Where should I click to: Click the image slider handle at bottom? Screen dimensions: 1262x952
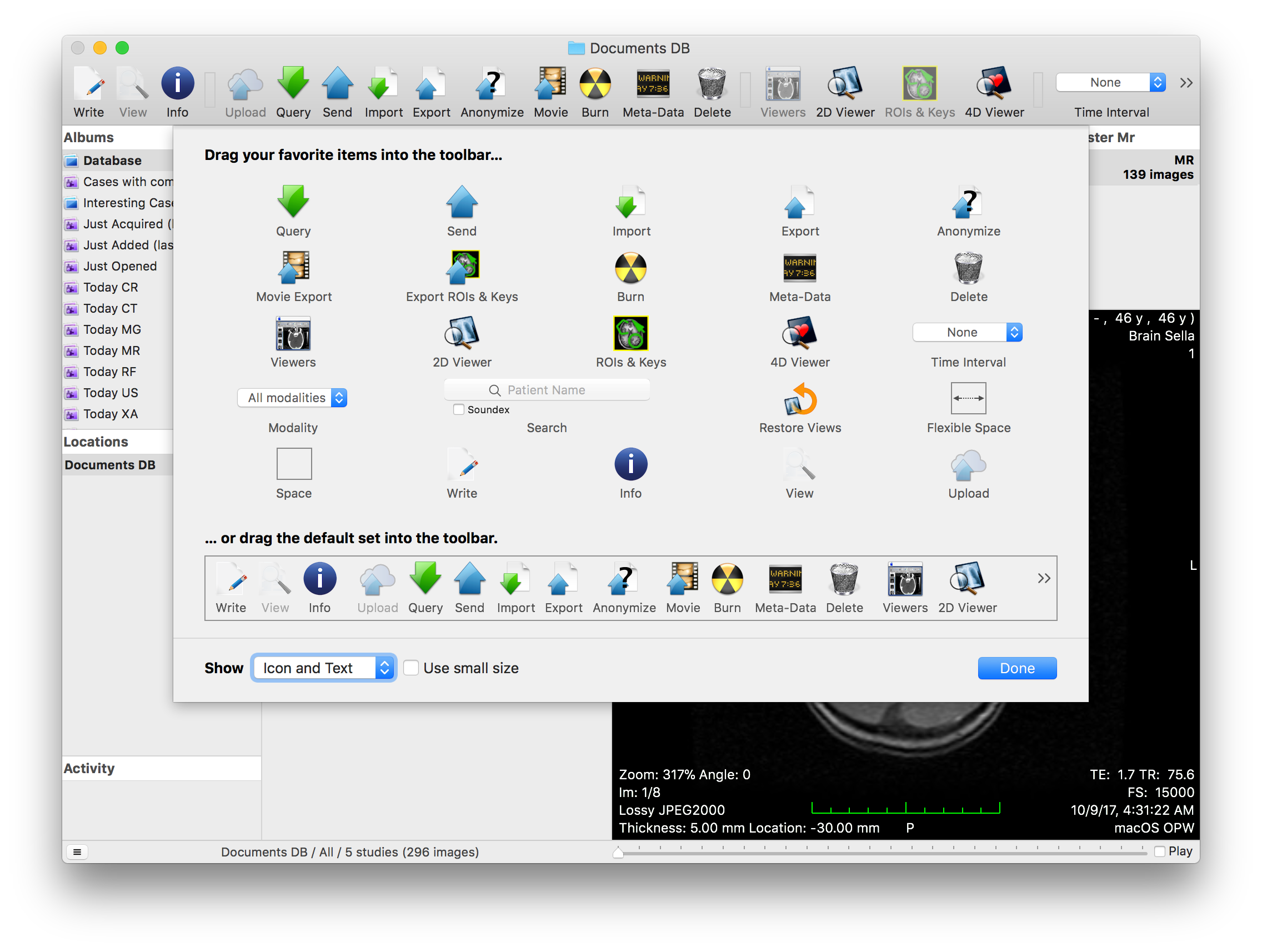(618, 852)
